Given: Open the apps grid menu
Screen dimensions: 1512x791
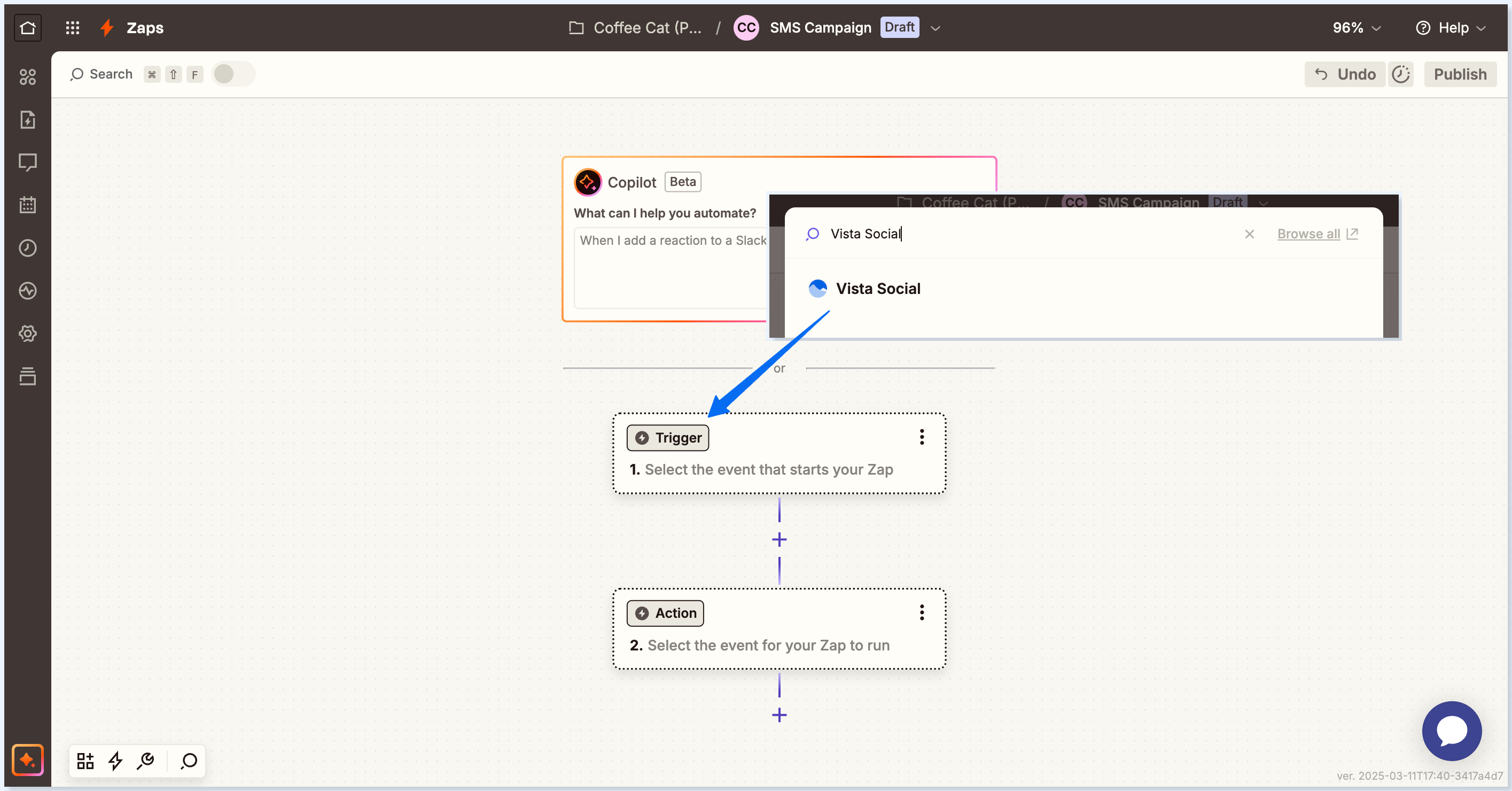Looking at the screenshot, I should (x=72, y=28).
